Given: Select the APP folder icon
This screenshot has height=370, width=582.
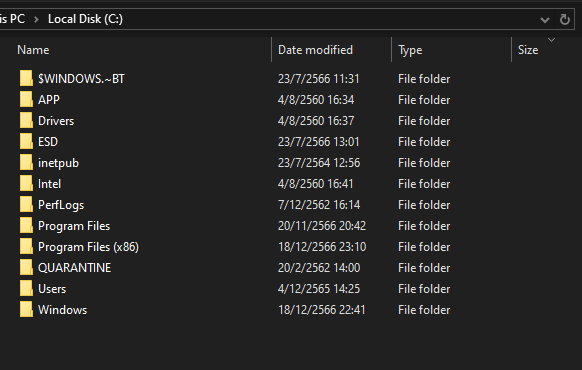Looking at the screenshot, I should 26,99.
